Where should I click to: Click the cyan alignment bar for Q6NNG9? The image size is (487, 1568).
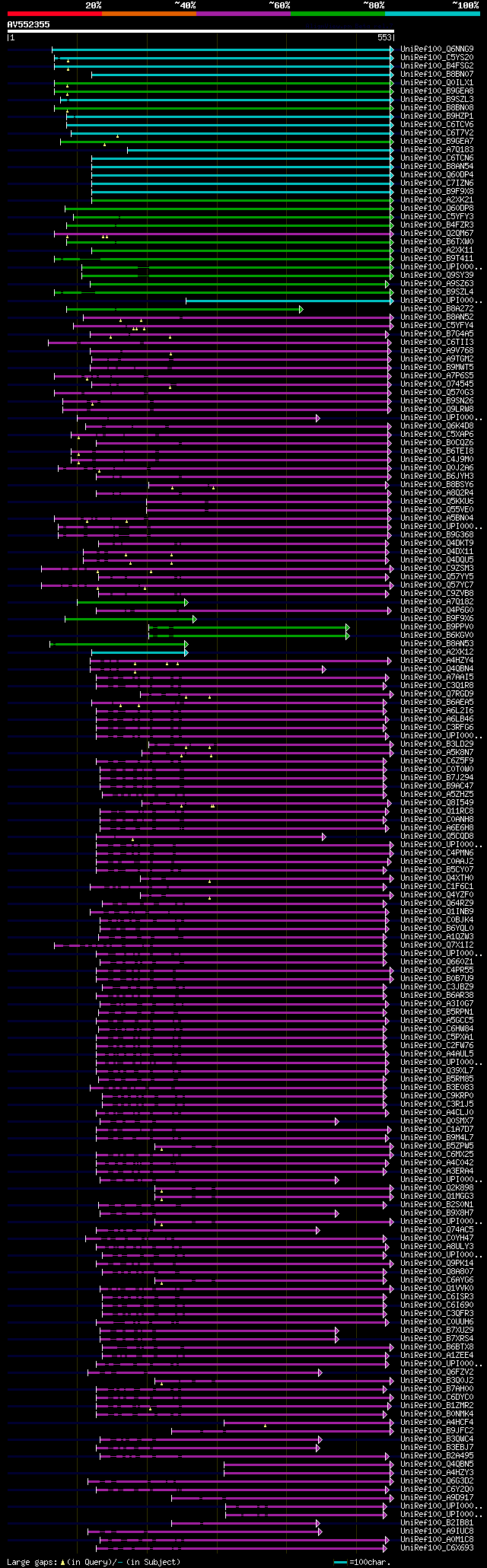pos(223,49)
